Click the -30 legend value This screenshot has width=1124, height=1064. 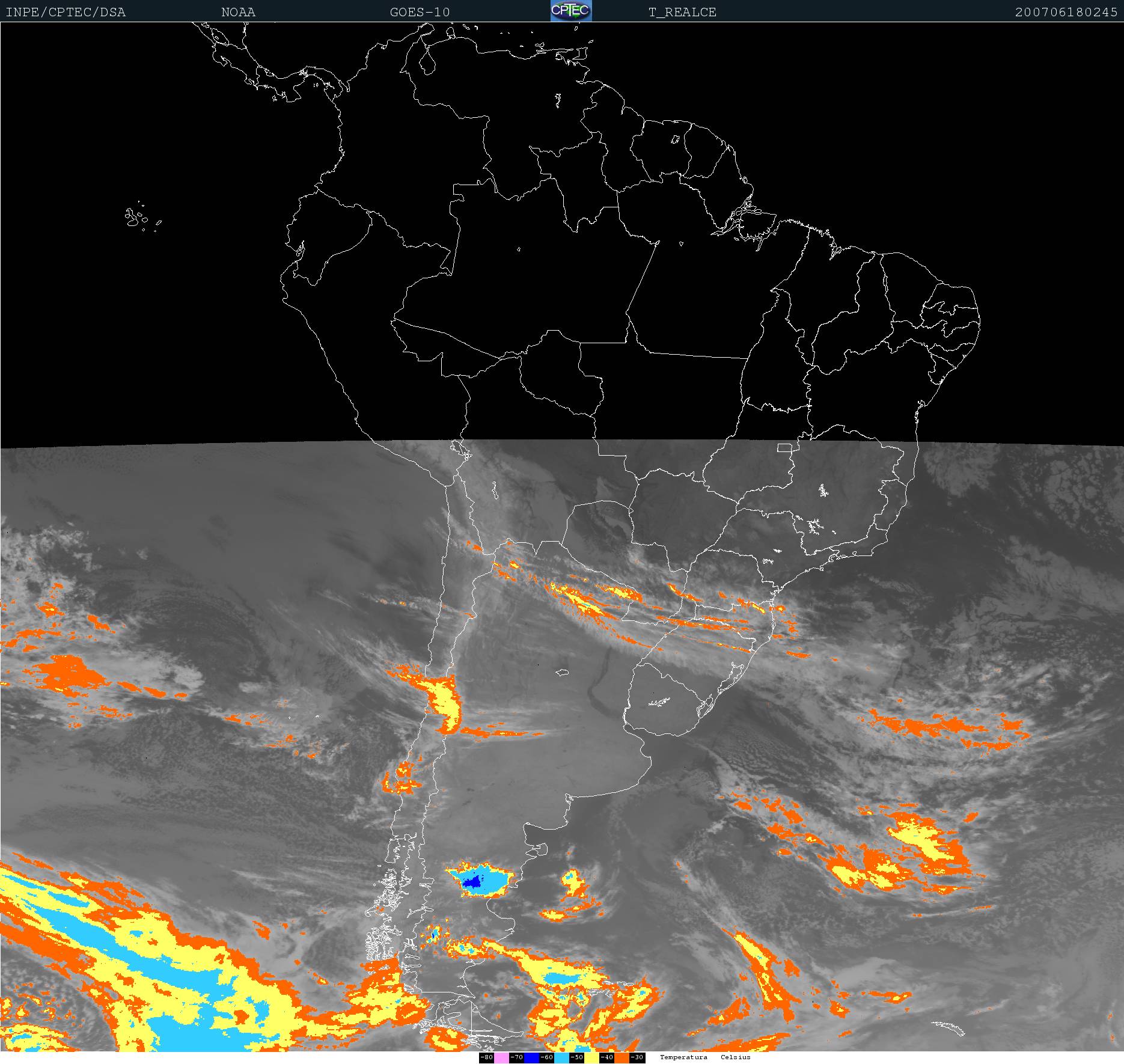pos(637,1057)
